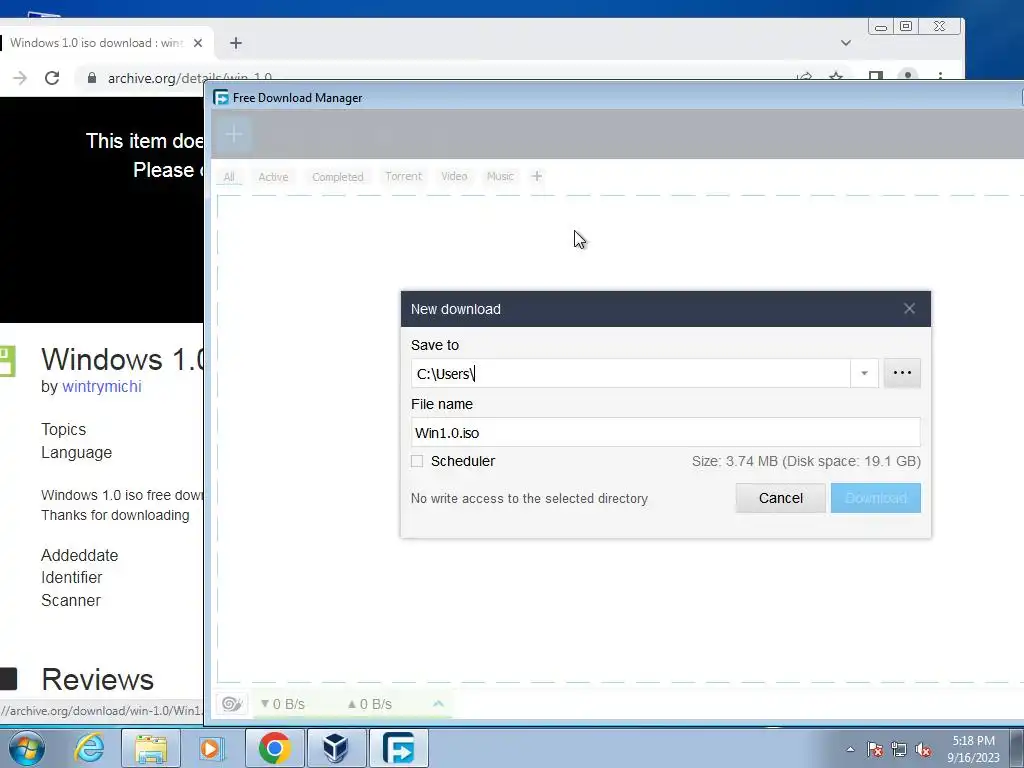This screenshot has width=1024, height=768.
Task: Click the Download button
Action: (x=876, y=498)
